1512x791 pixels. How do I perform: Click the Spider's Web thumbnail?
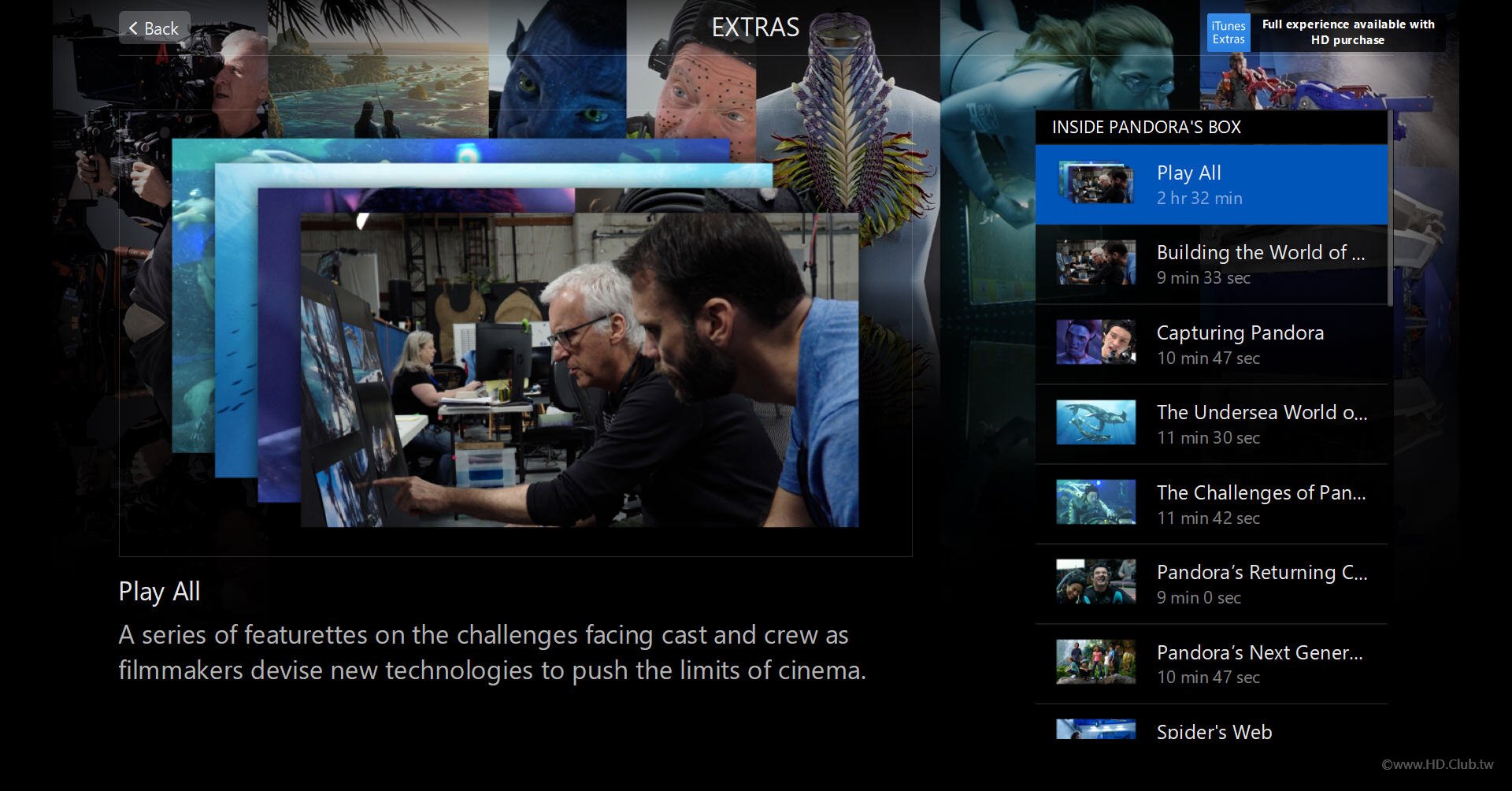[x=1096, y=729]
